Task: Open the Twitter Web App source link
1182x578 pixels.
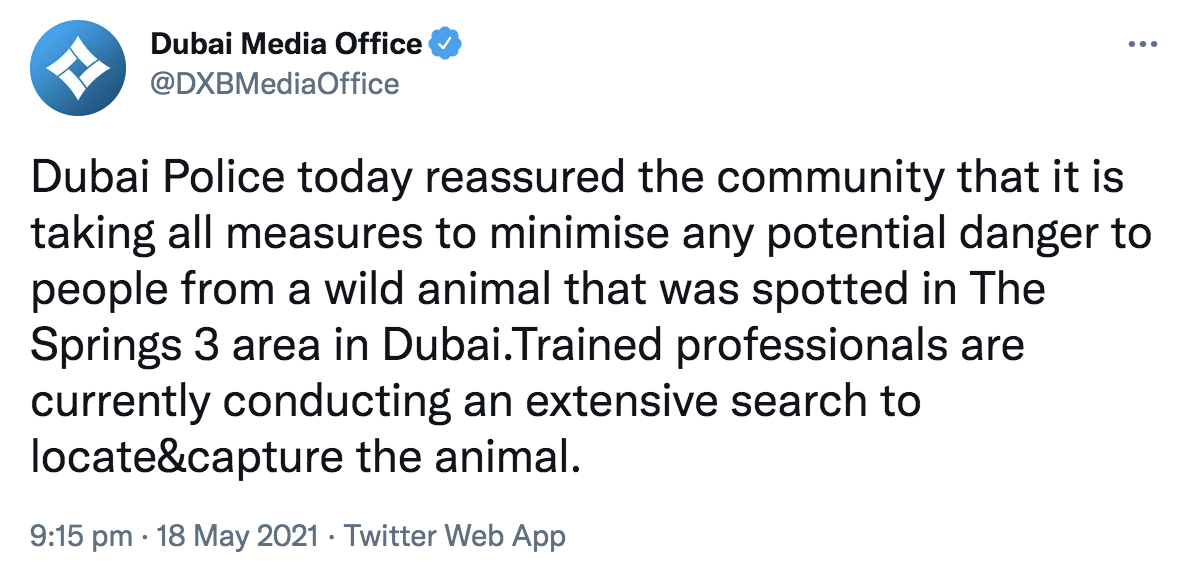Action: [x=454, y=537]
